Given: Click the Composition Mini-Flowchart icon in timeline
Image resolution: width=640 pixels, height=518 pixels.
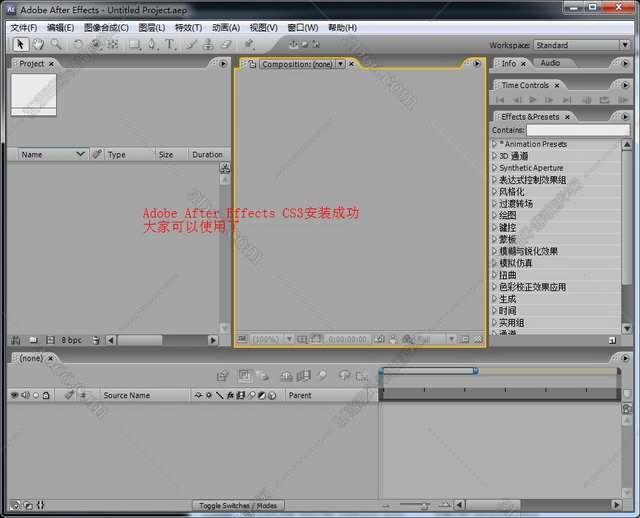Looking at the screenshot, I should pyautogui.click(x=222, y=376).
